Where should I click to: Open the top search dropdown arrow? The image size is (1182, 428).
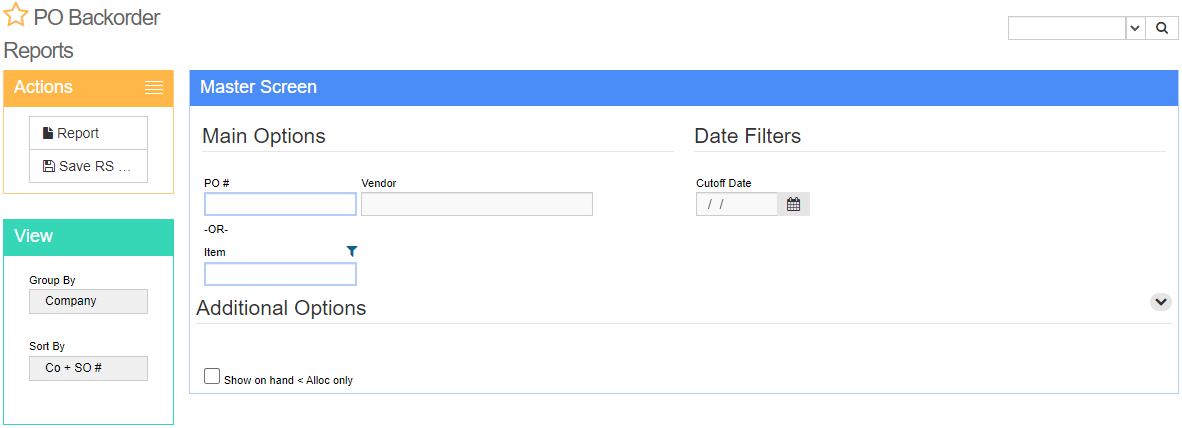1135,29
